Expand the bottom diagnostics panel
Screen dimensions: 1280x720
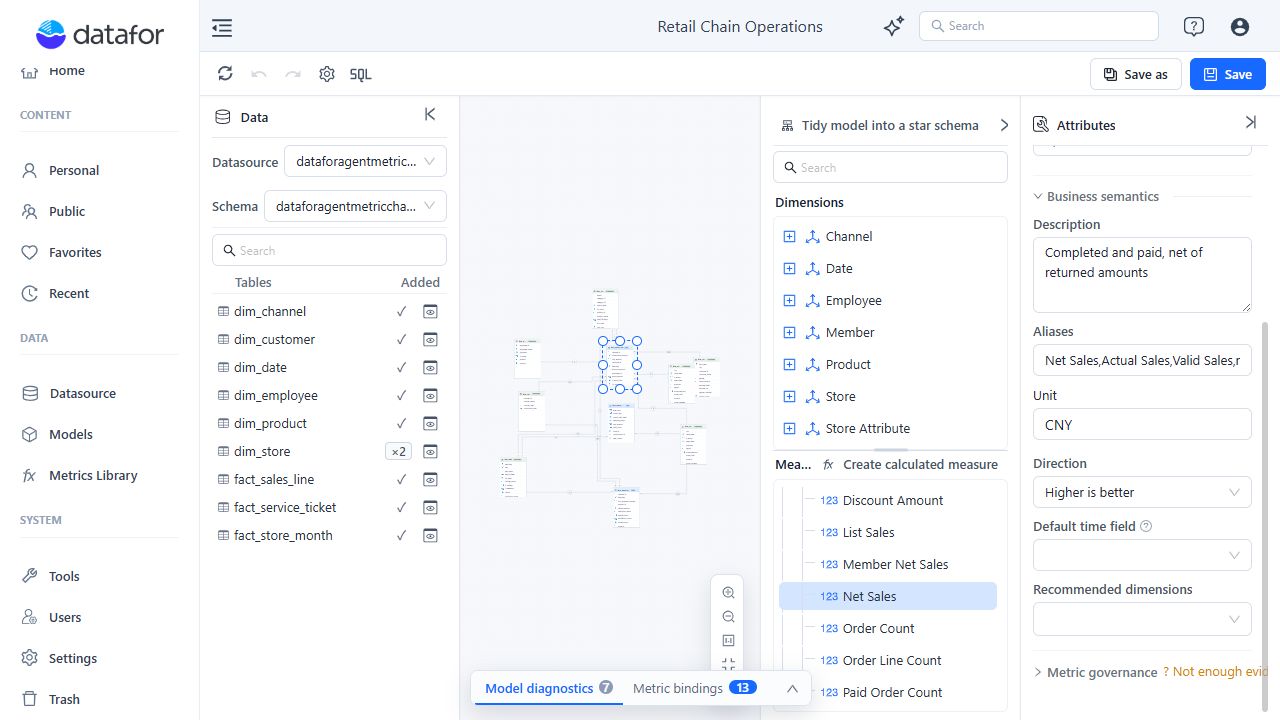(x=792, y=688)
